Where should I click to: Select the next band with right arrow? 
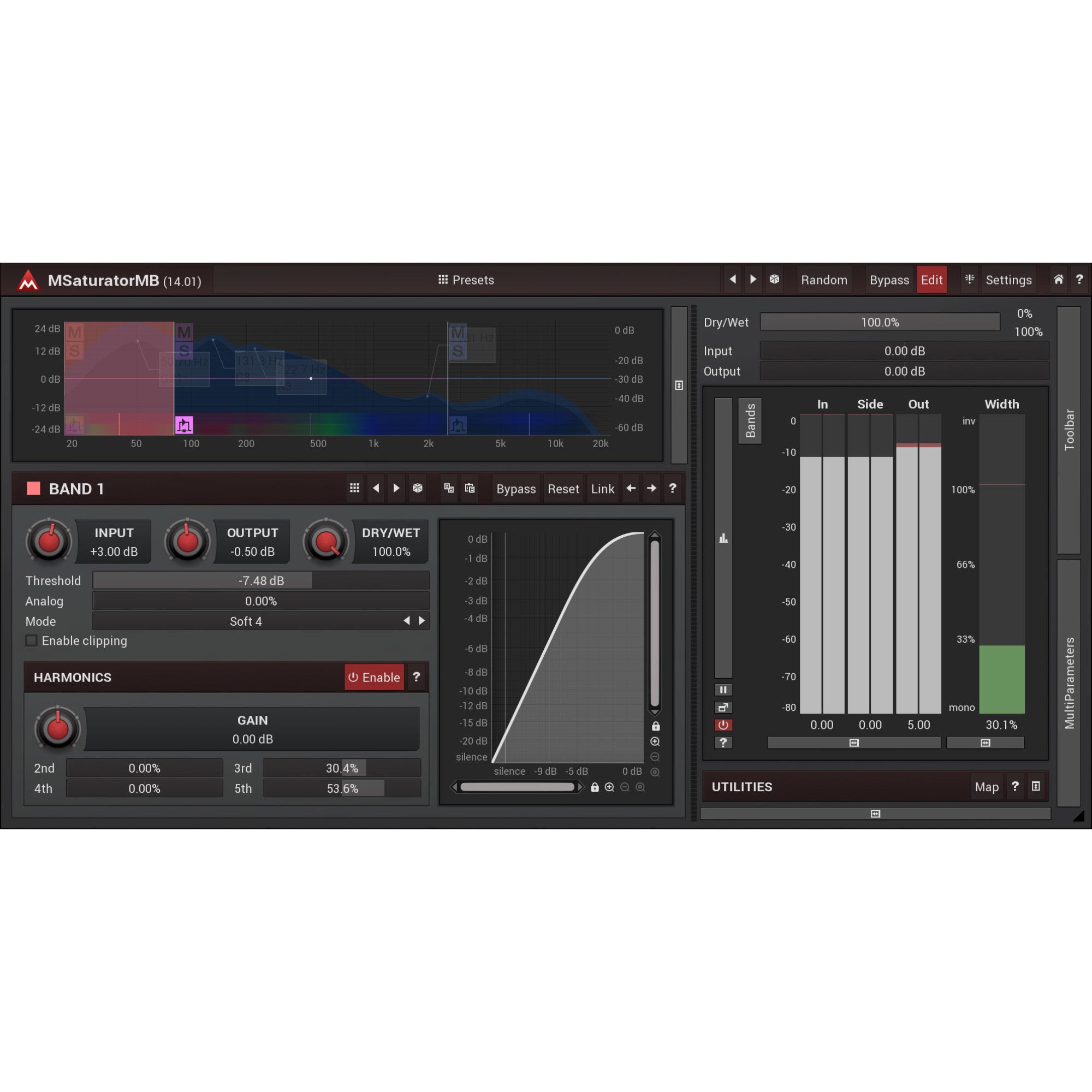(x=652, y=488)
